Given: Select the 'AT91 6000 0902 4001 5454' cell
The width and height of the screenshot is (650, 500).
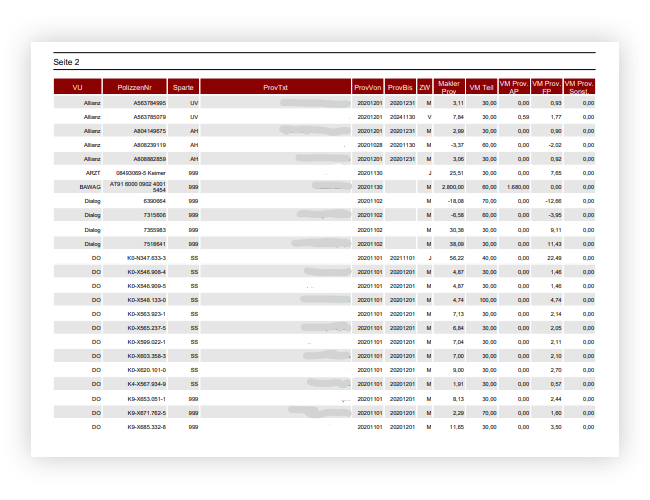Looking at the screenshot, I should (137, 187).
